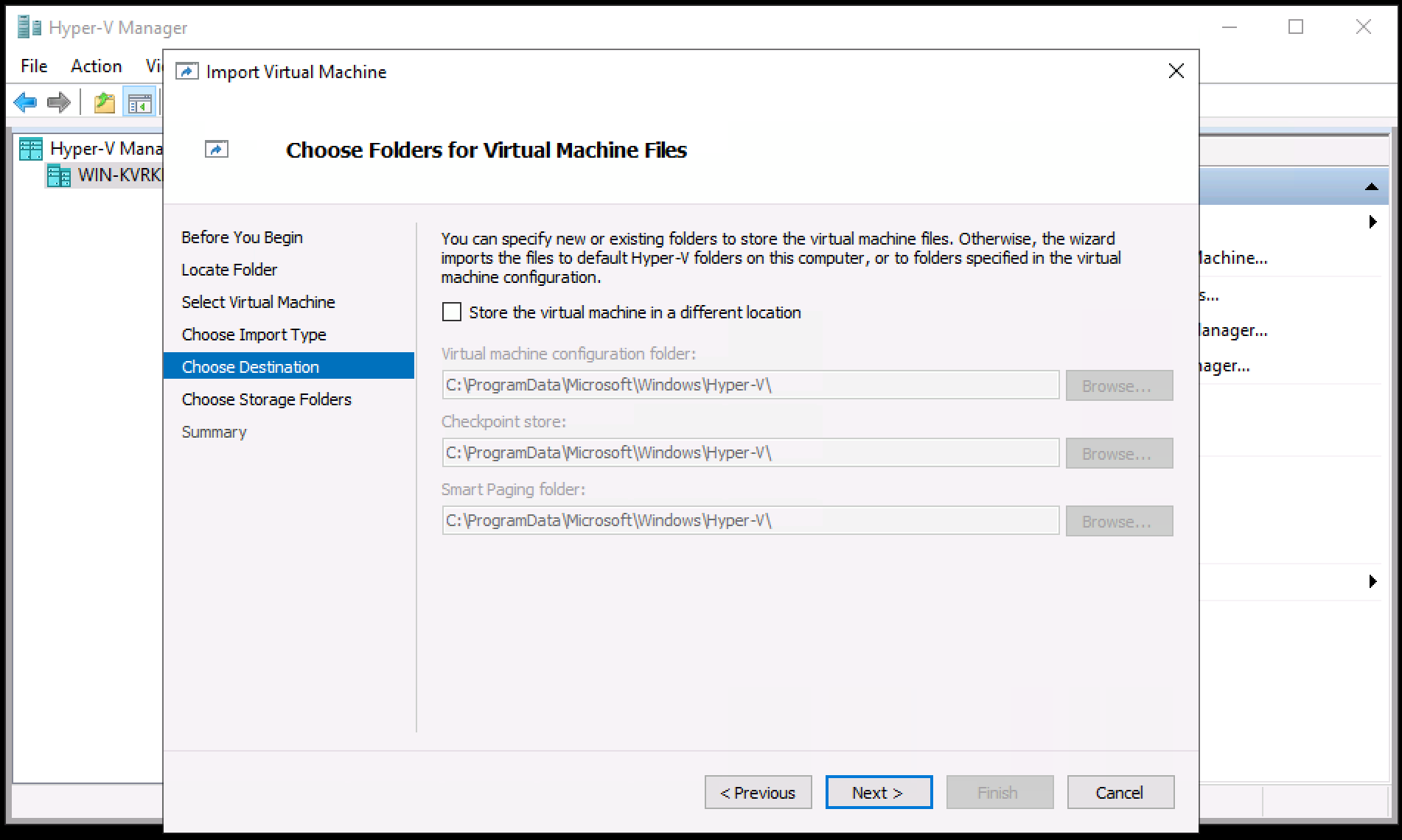Enable Store the virtual machine in different location

[452, 312]
